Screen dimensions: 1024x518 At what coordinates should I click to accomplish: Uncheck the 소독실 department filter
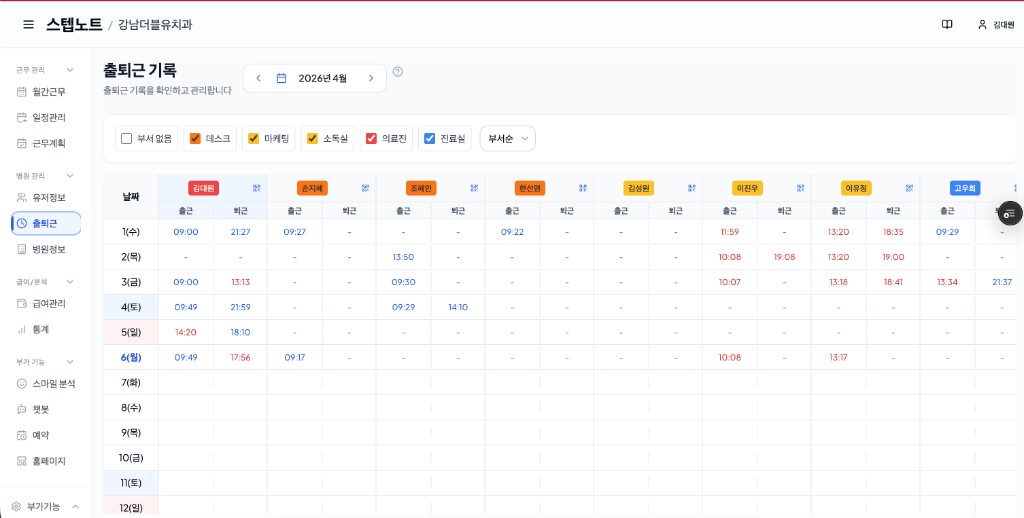point(312,138)
